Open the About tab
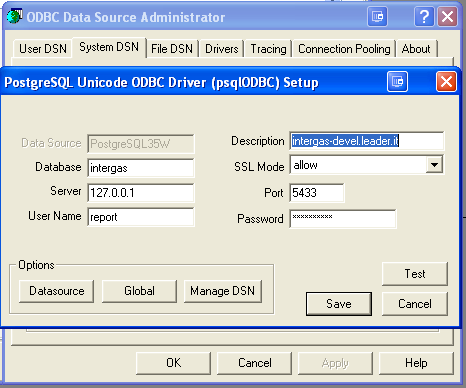Viewport: 466px width, 388px height. 416,49
